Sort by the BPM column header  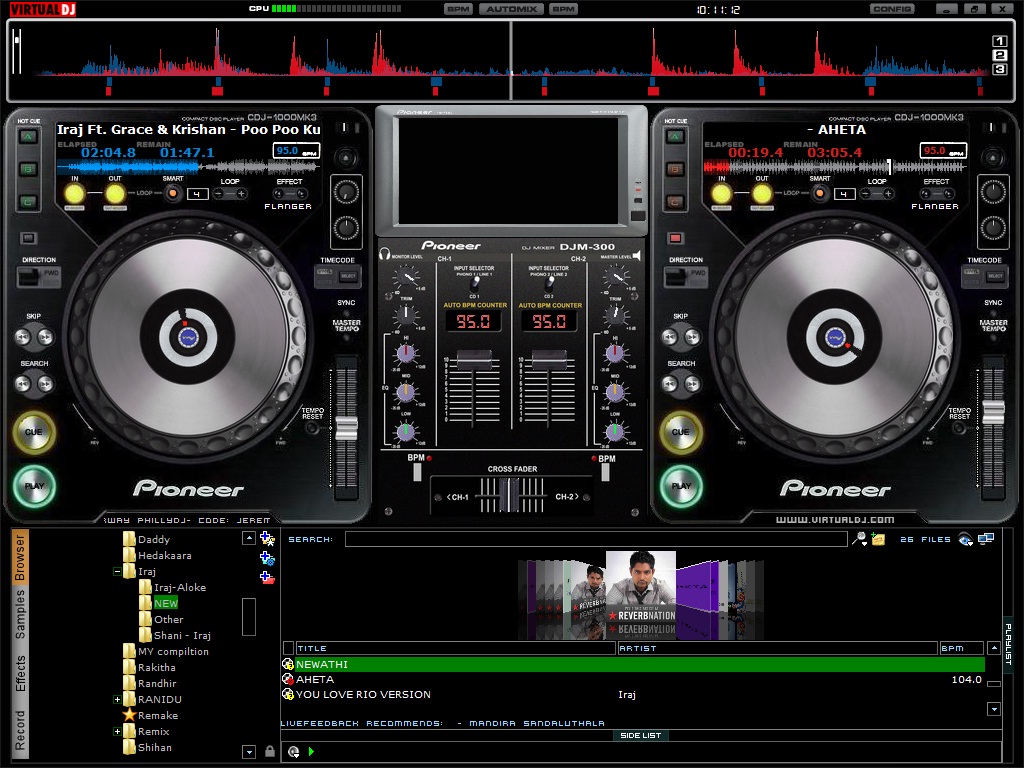tap(961, 648)
